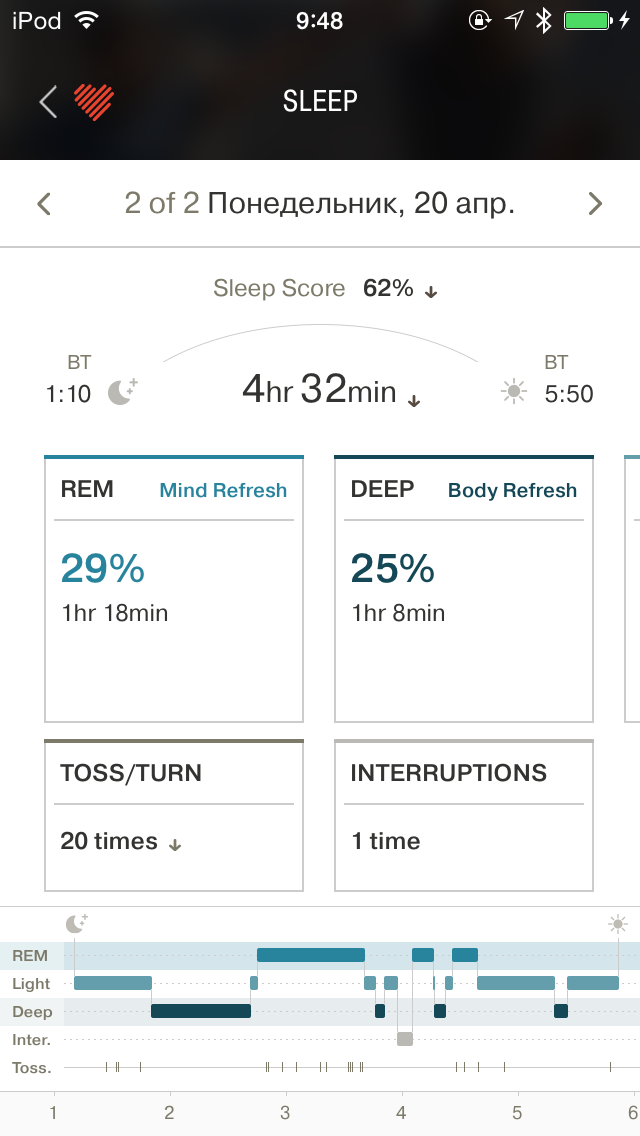Tap the red heart logo icon
Viewport: 640px width, 1136px height.
[x=93, y=101]
